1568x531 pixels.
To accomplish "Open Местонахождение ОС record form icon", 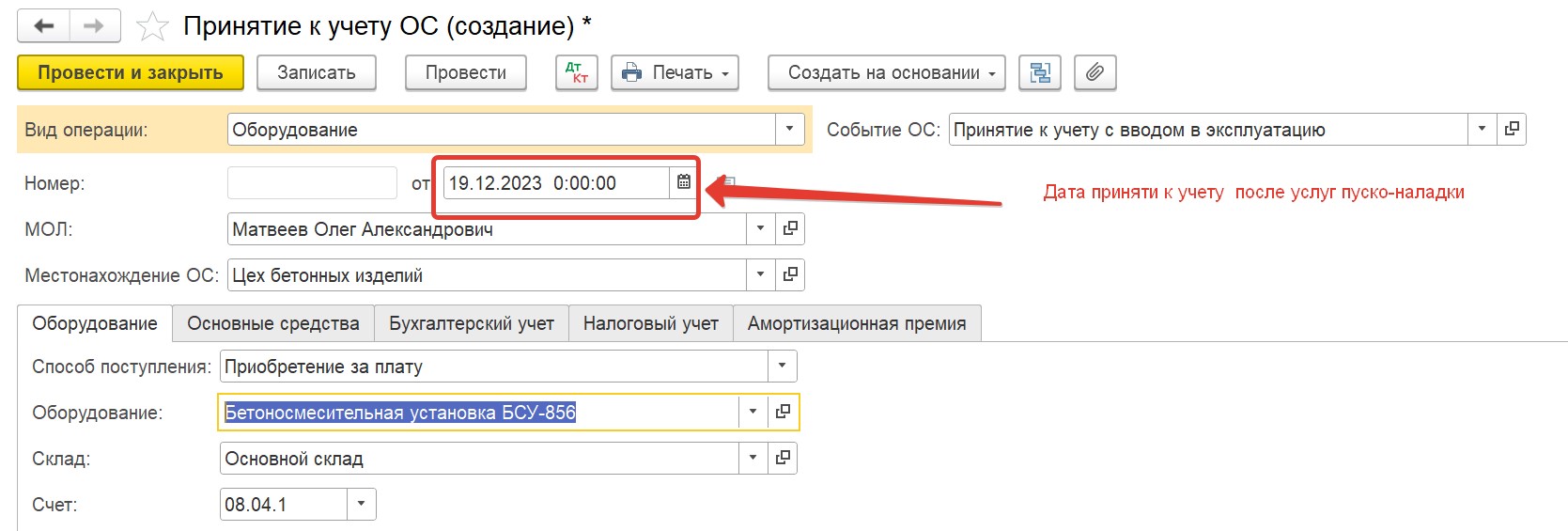I will [790, 274].
